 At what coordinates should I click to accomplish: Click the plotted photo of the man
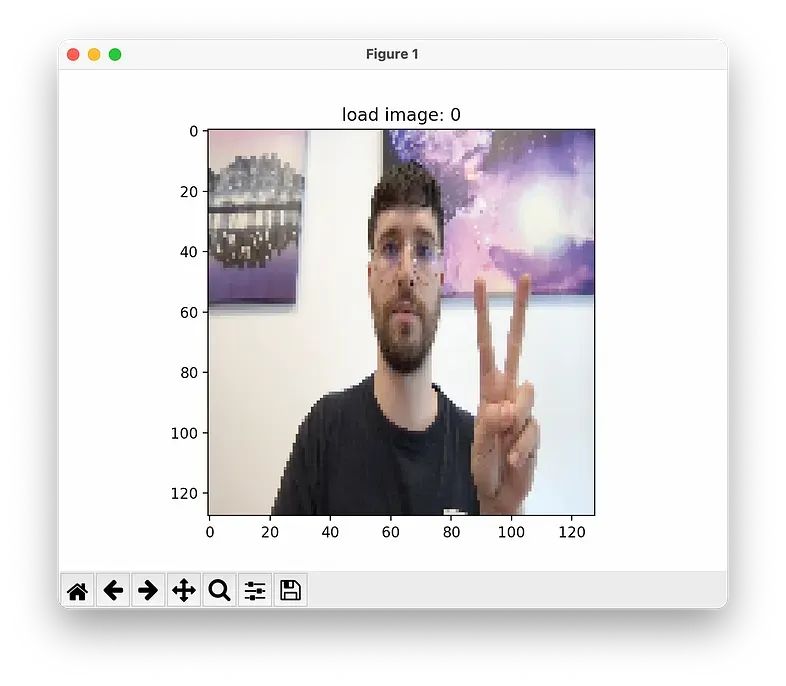[402, 322]
